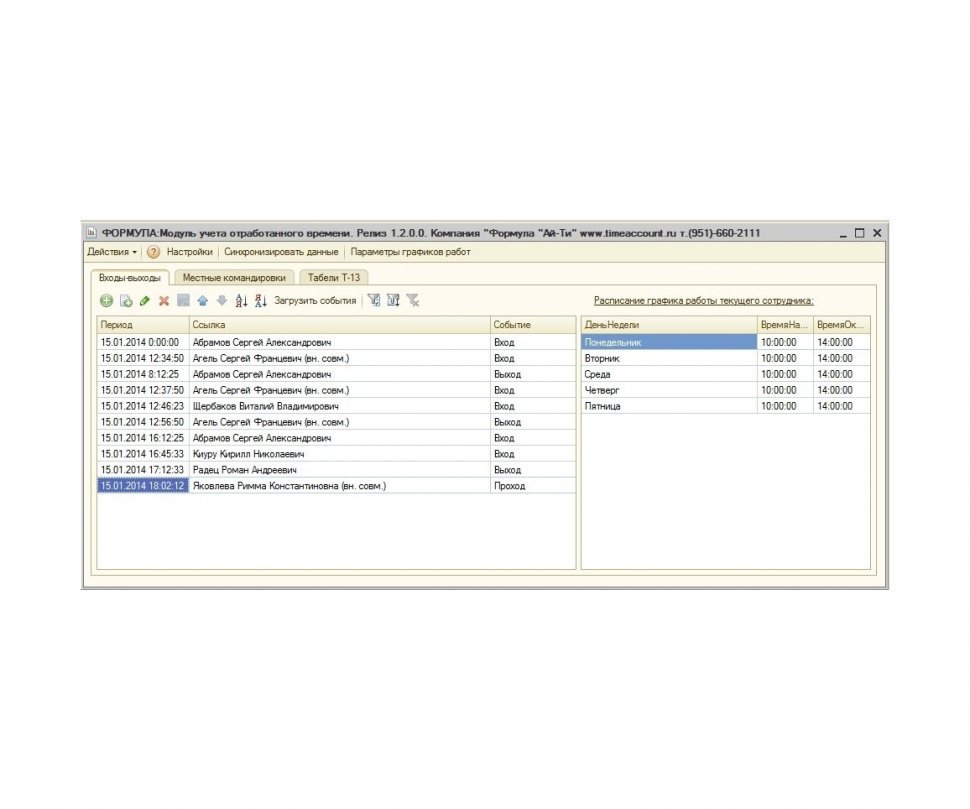Open the Настройки menu item

pos(189,252)
